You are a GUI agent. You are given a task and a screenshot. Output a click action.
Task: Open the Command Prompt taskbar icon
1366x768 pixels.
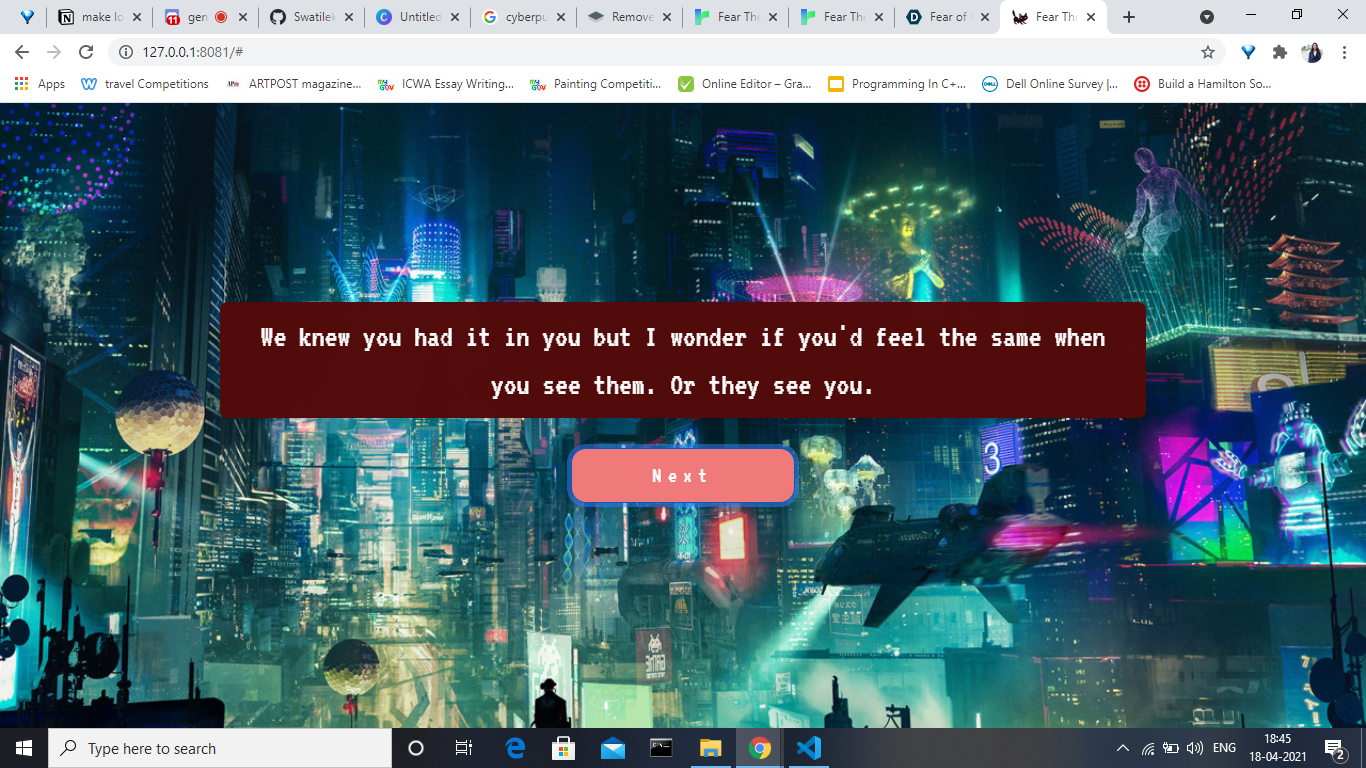[x=661, y=748]
